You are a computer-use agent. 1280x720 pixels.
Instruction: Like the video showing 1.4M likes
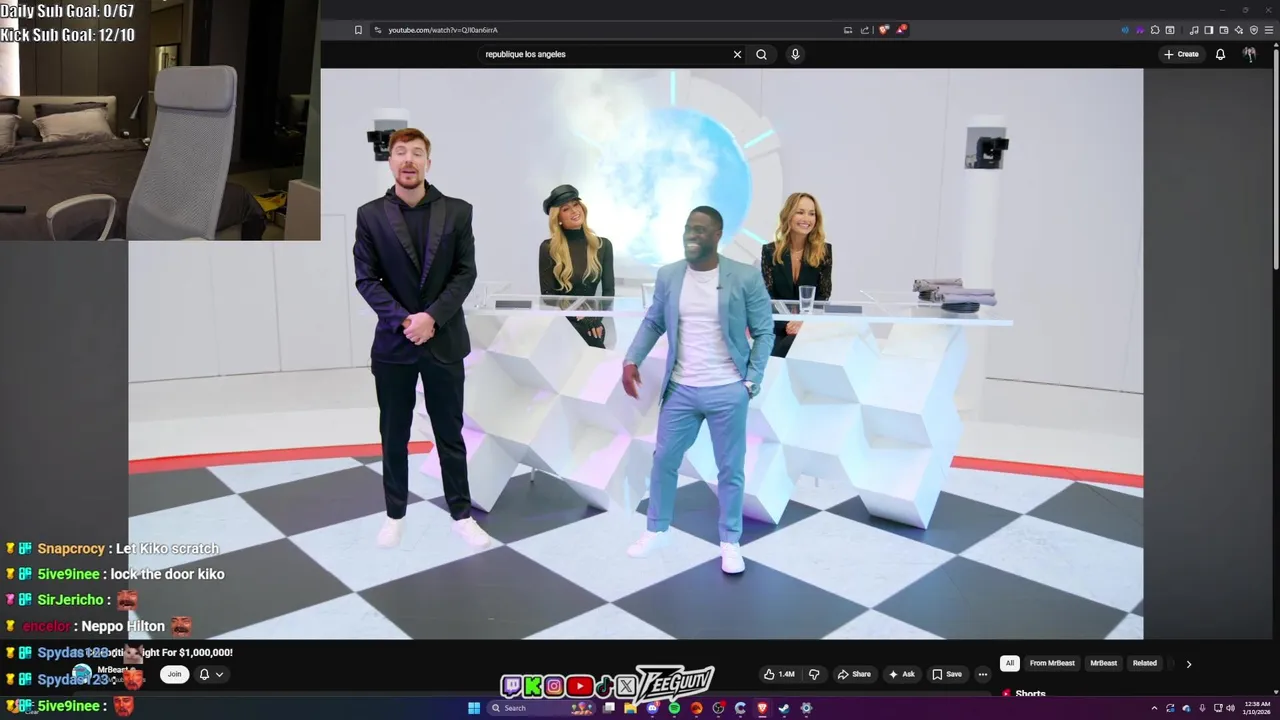click(x=780, y=674)
